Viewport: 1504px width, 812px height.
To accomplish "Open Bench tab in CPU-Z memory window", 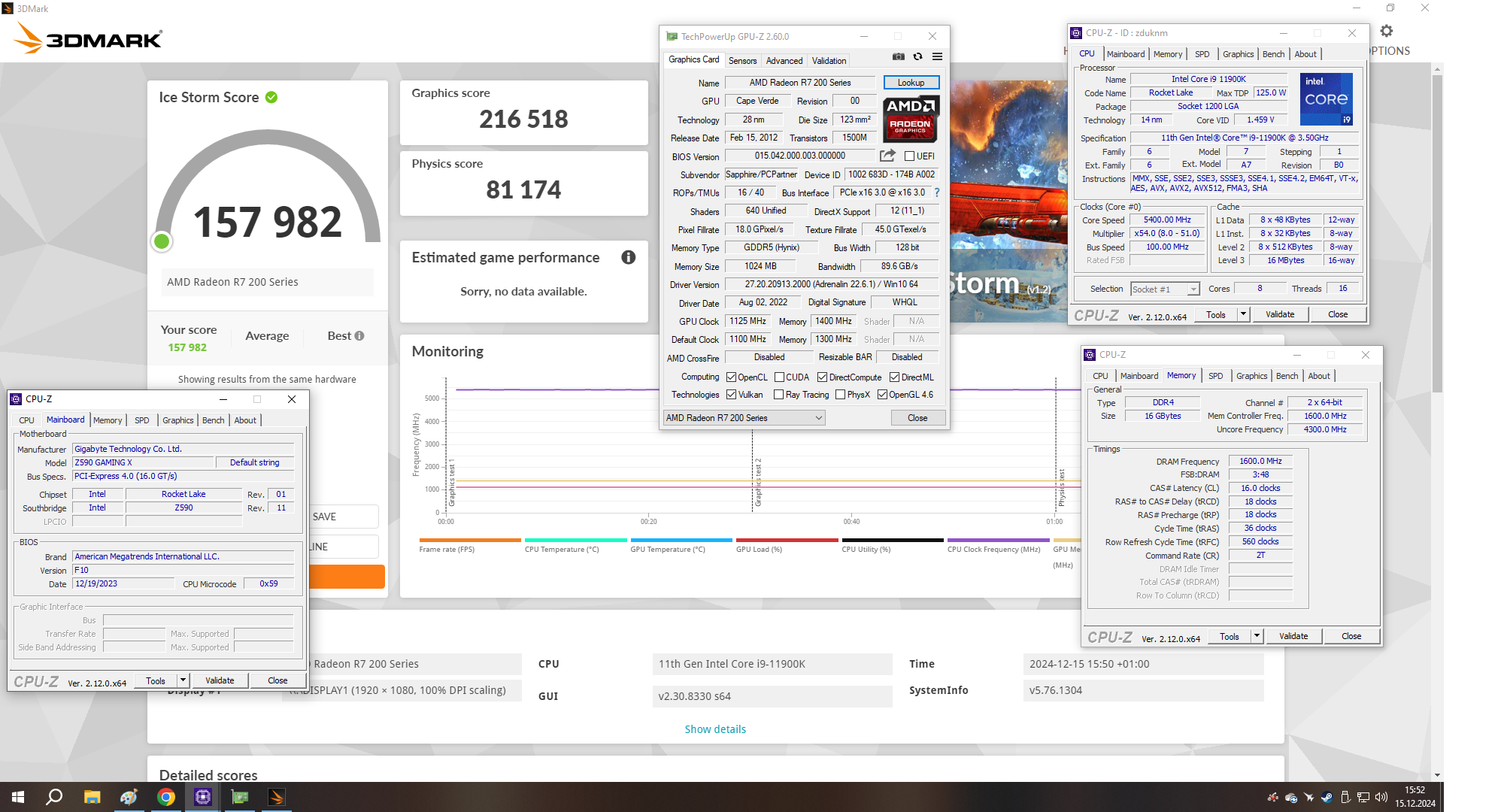I will tap(1287, 376).
